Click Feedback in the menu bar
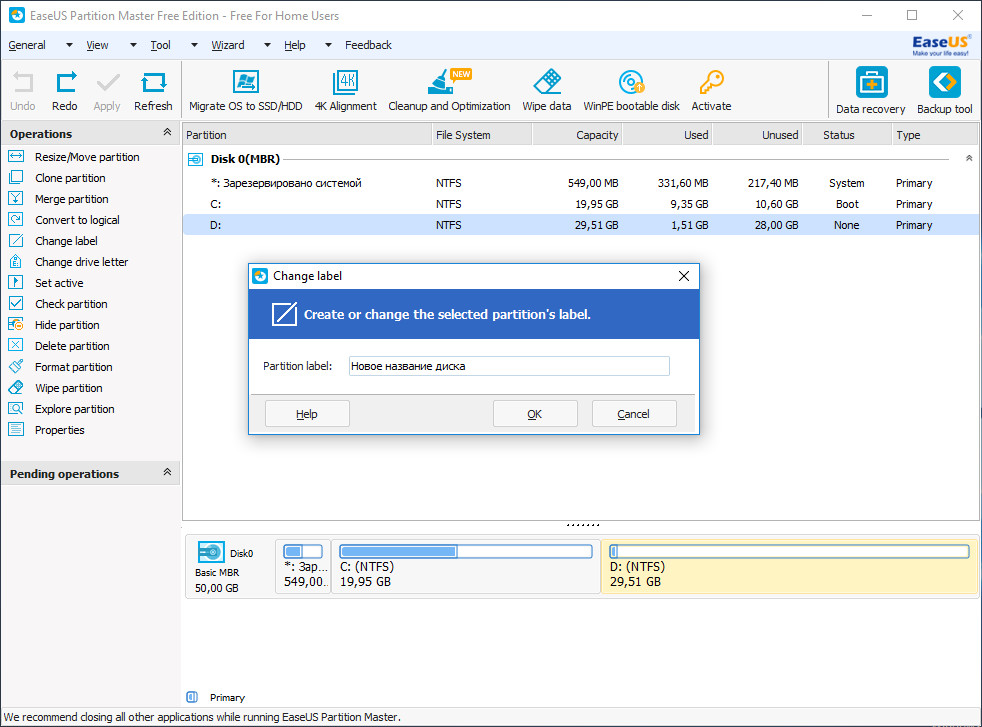 coord(368,45)
